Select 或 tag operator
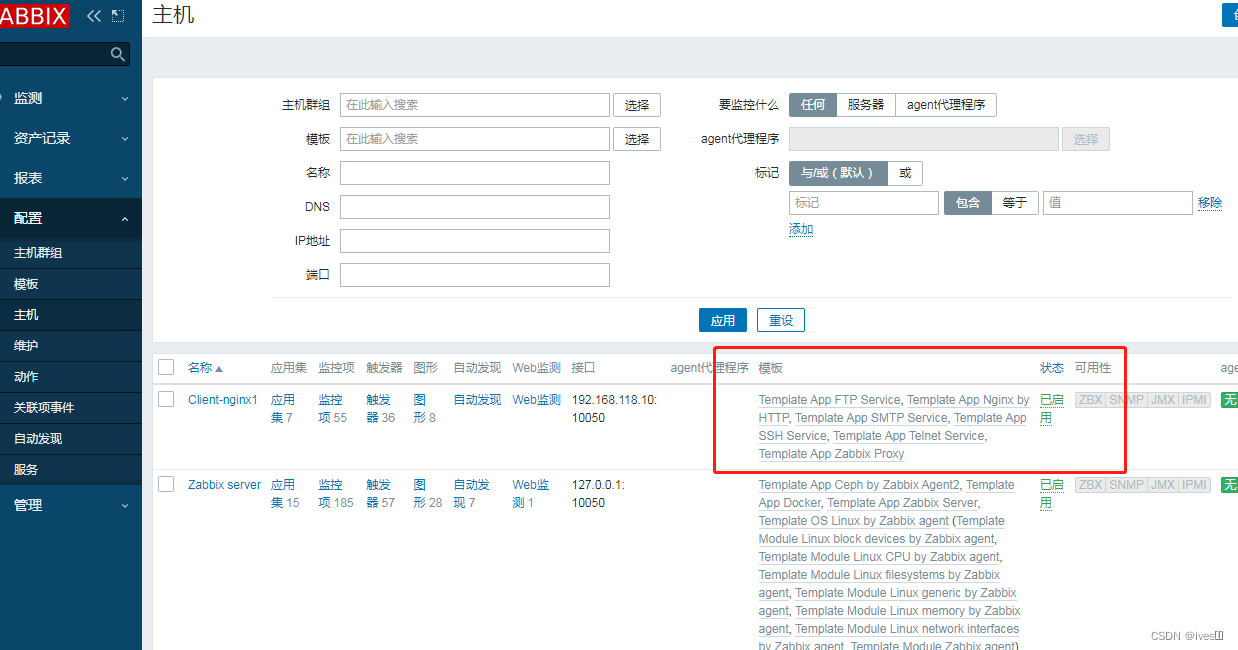This screenshot has width=1238, height=650. 905,173
